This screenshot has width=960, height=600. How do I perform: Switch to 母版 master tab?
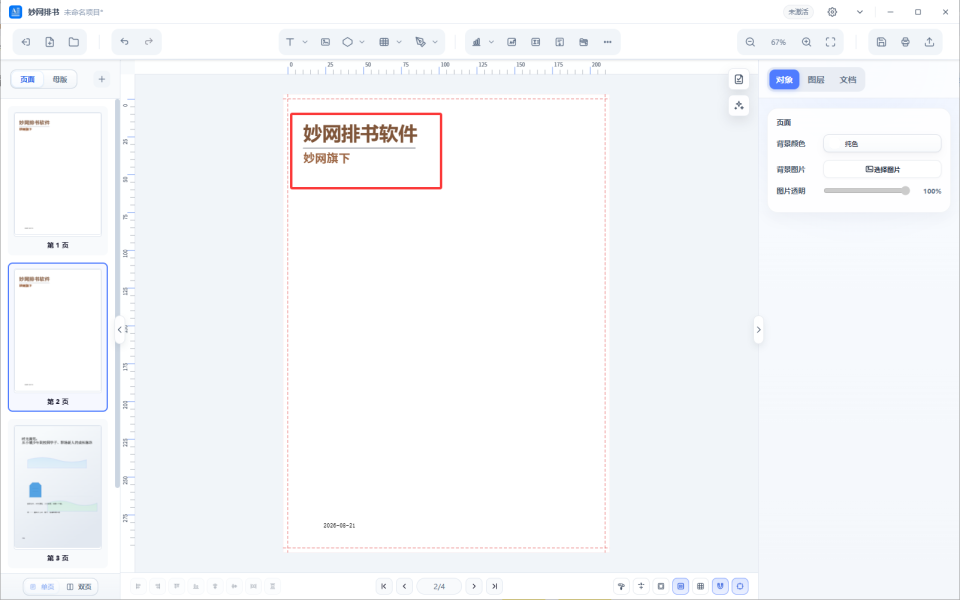click(60, 79)
